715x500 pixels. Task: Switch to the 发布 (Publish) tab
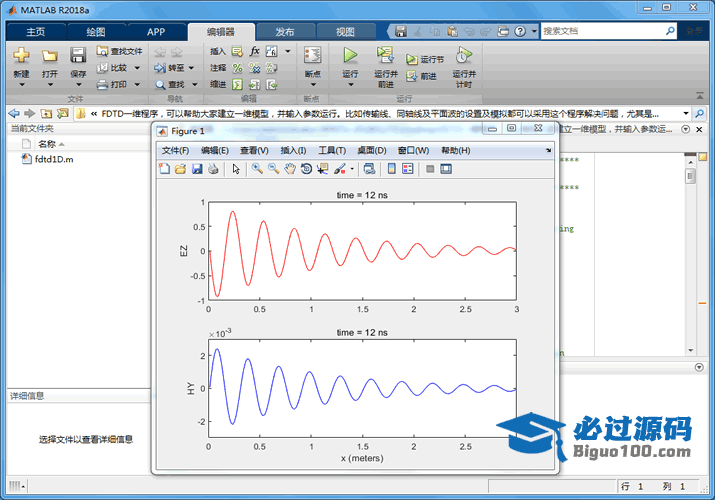pos(285,31)
